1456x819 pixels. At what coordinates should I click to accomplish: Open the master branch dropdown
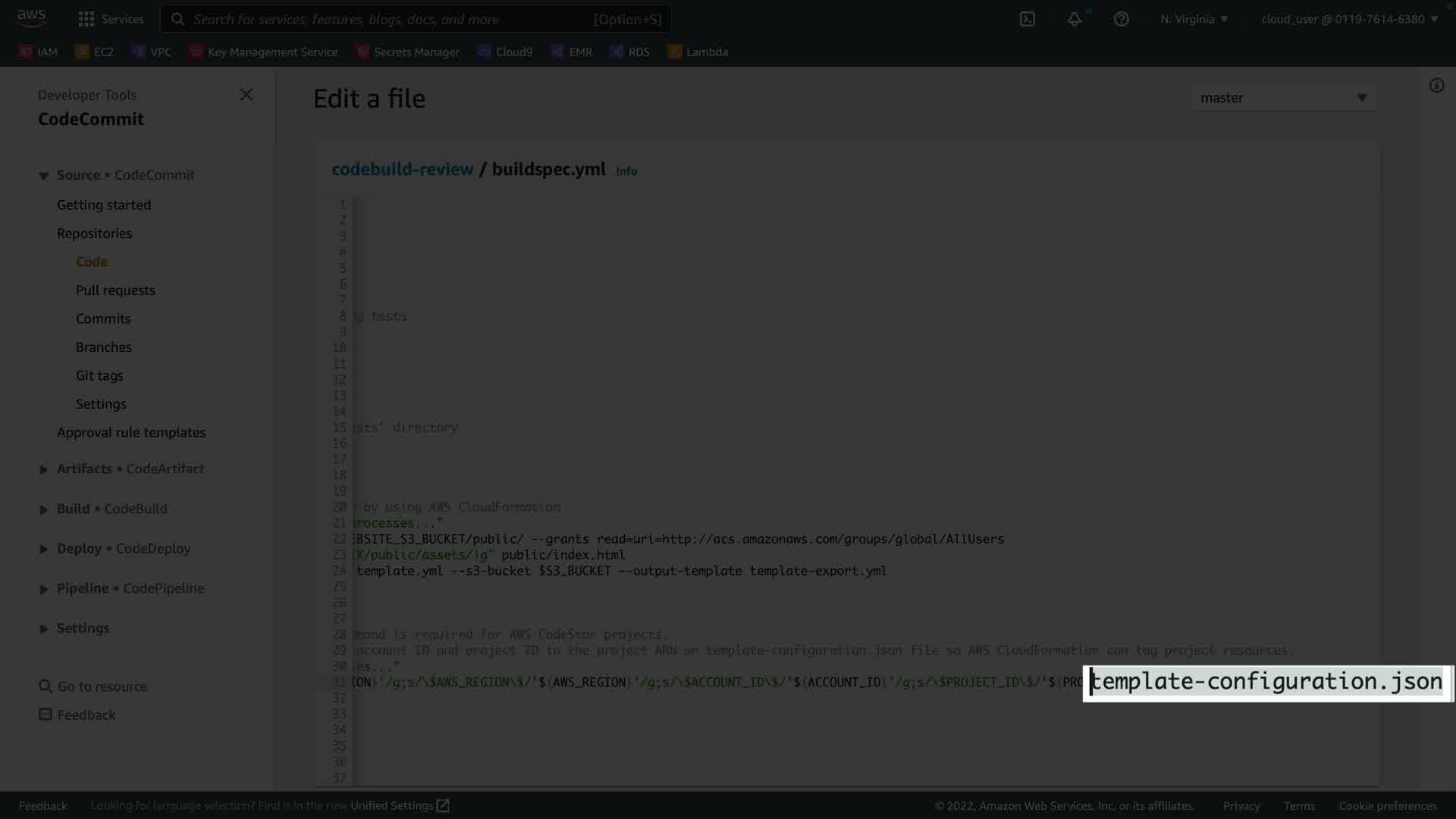[1284, 98]
